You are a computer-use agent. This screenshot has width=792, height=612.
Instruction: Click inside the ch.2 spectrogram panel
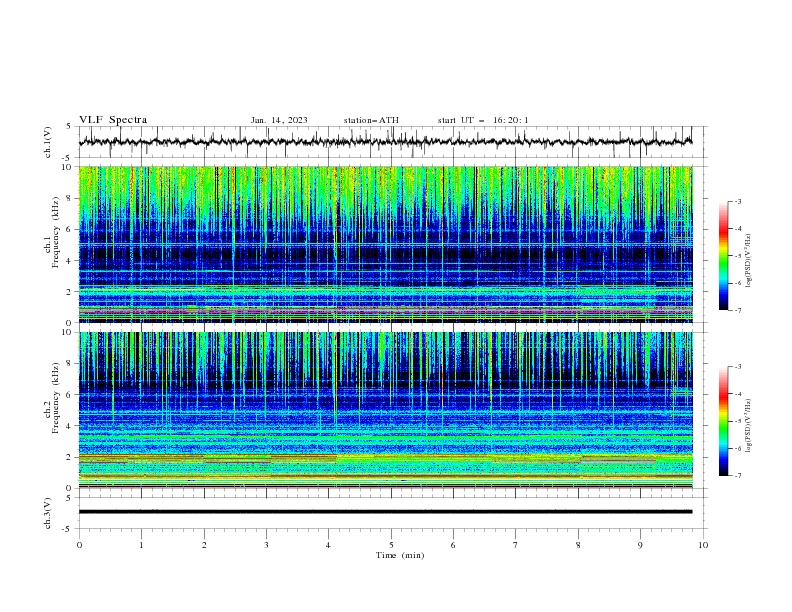tap(385, 410)
